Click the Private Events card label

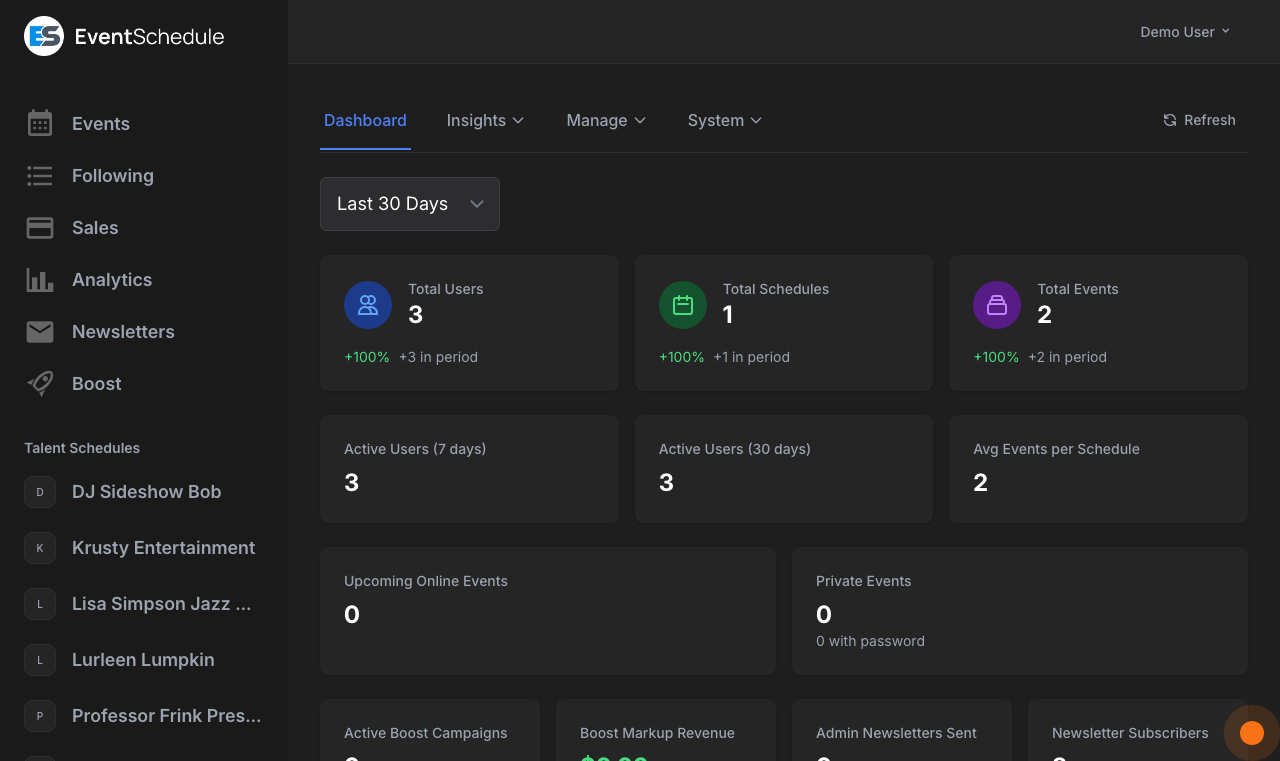[864, 581]
